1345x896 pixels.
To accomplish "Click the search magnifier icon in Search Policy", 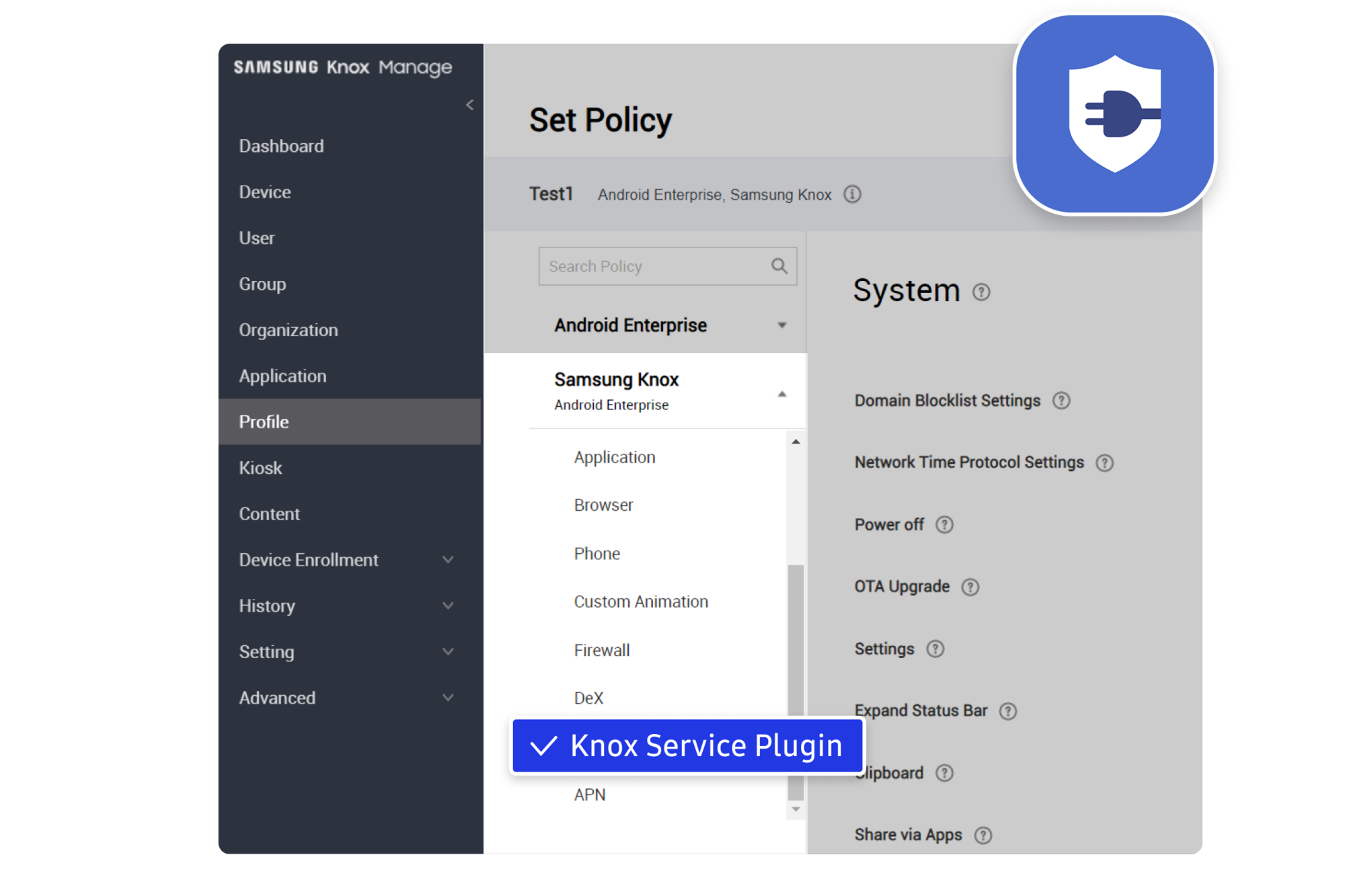I will [x=779, y=266].
